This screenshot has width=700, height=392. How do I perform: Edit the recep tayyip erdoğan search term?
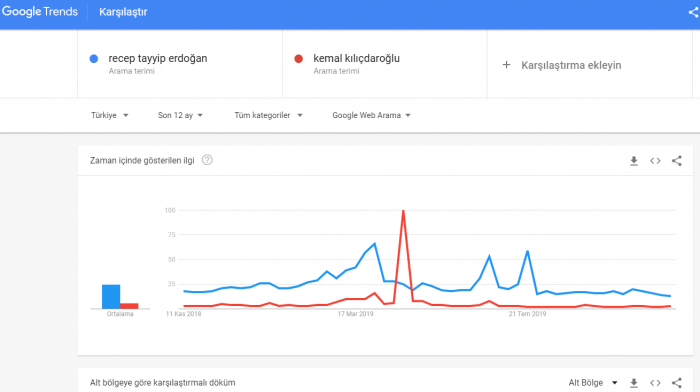coord(158,58)
